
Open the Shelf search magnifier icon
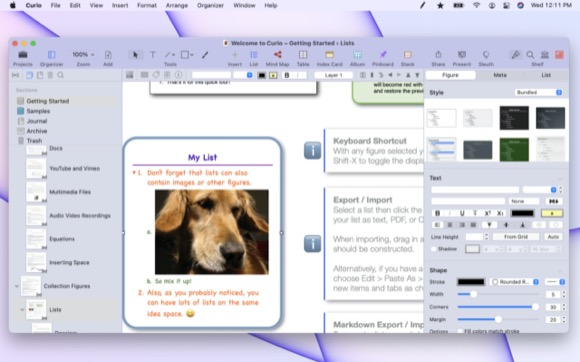(530, 55)
